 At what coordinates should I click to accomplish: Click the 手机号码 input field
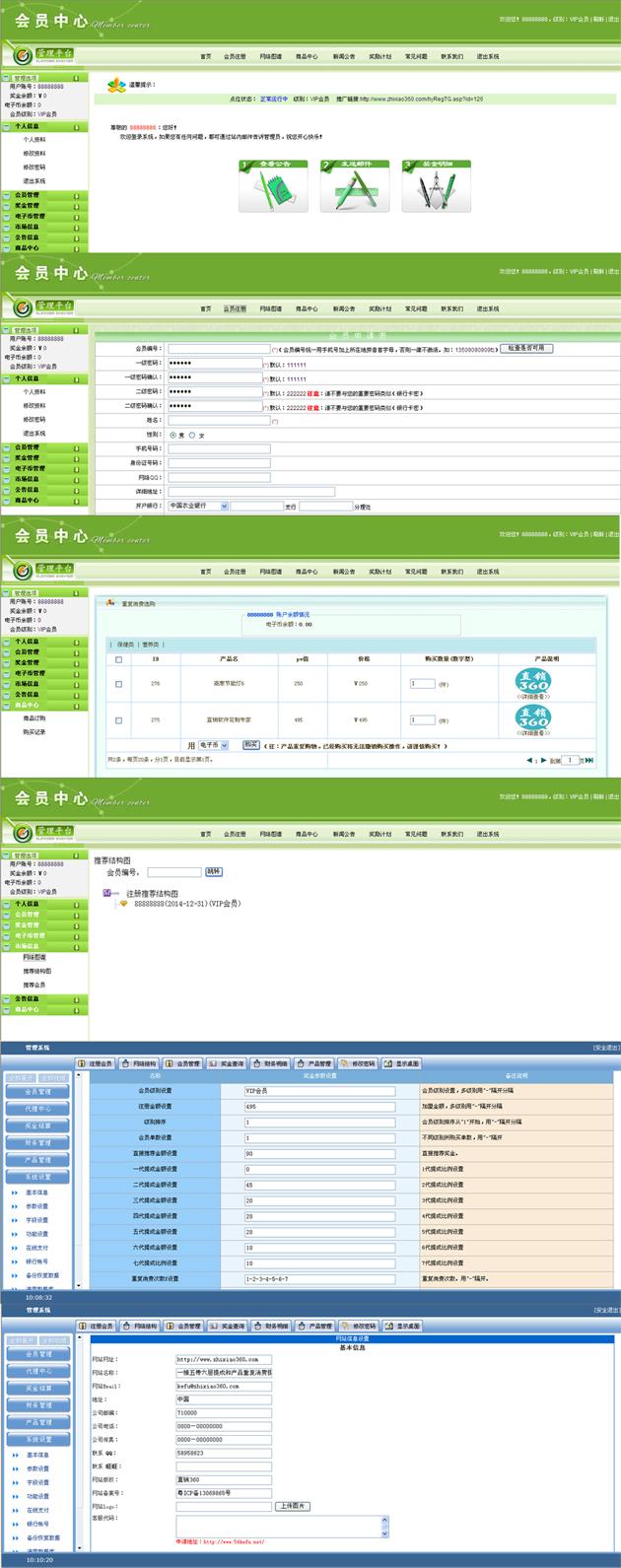219,448
